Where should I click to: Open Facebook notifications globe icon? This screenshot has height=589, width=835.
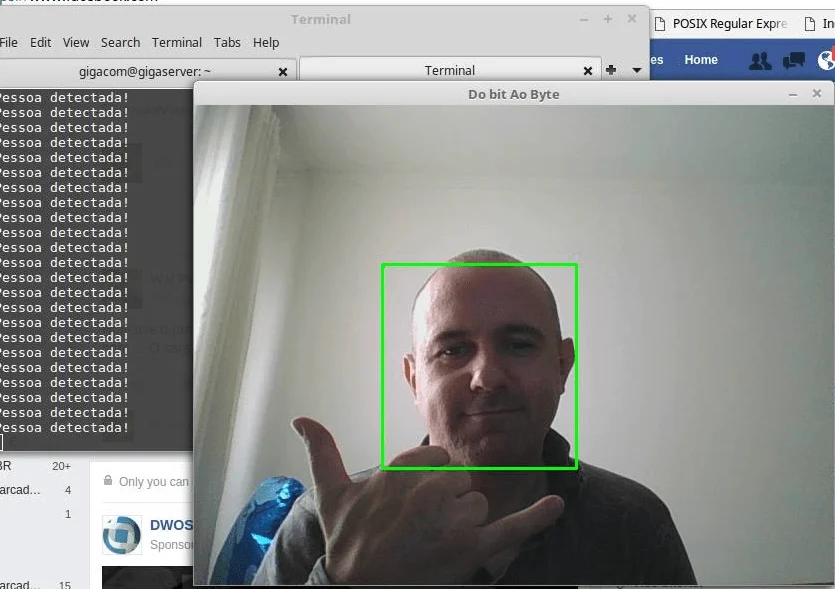[x=826, y=60]
